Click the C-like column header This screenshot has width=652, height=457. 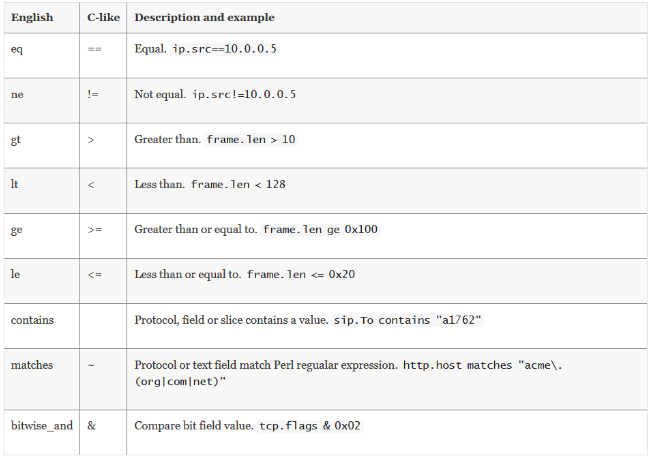pos(103,17)
